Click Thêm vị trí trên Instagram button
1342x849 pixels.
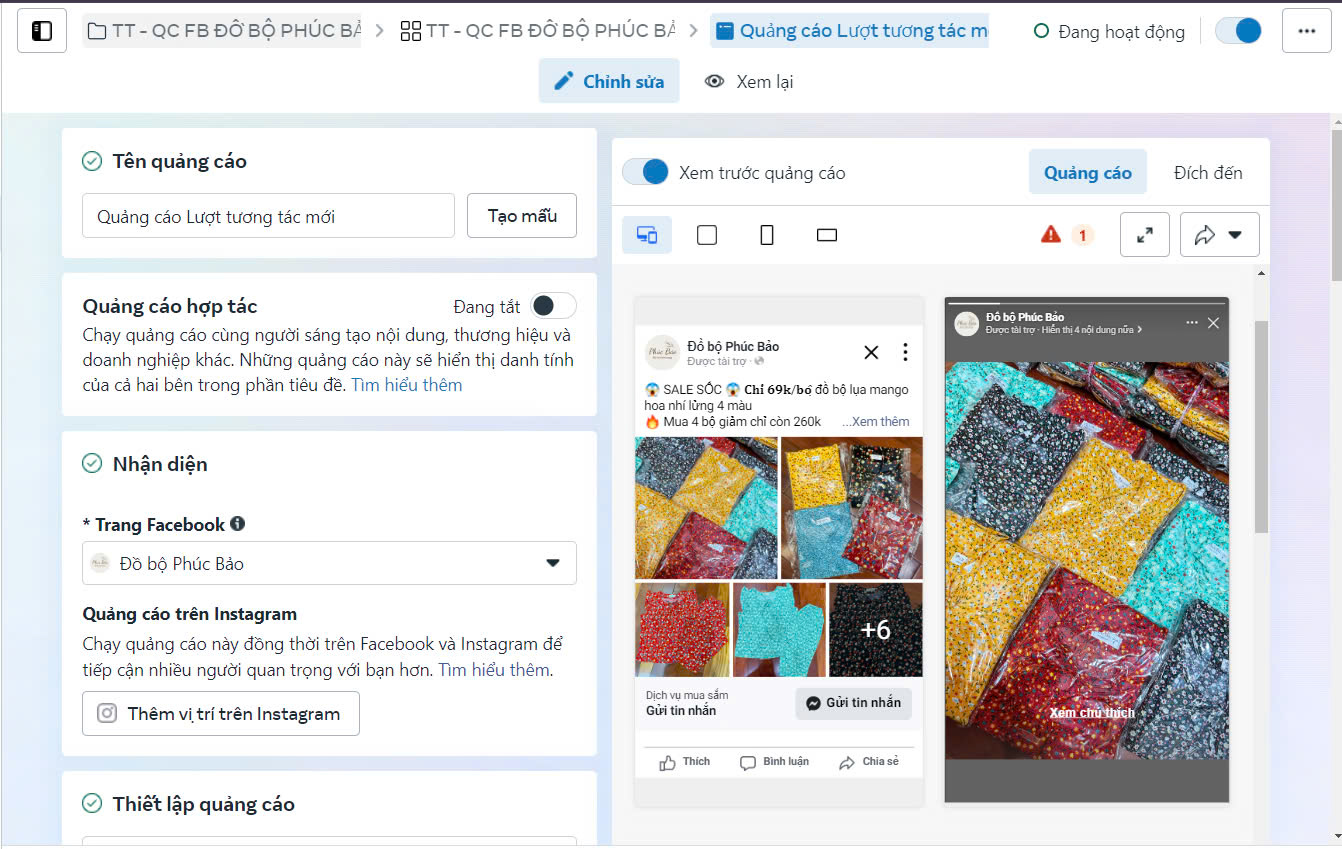point(220,714)
